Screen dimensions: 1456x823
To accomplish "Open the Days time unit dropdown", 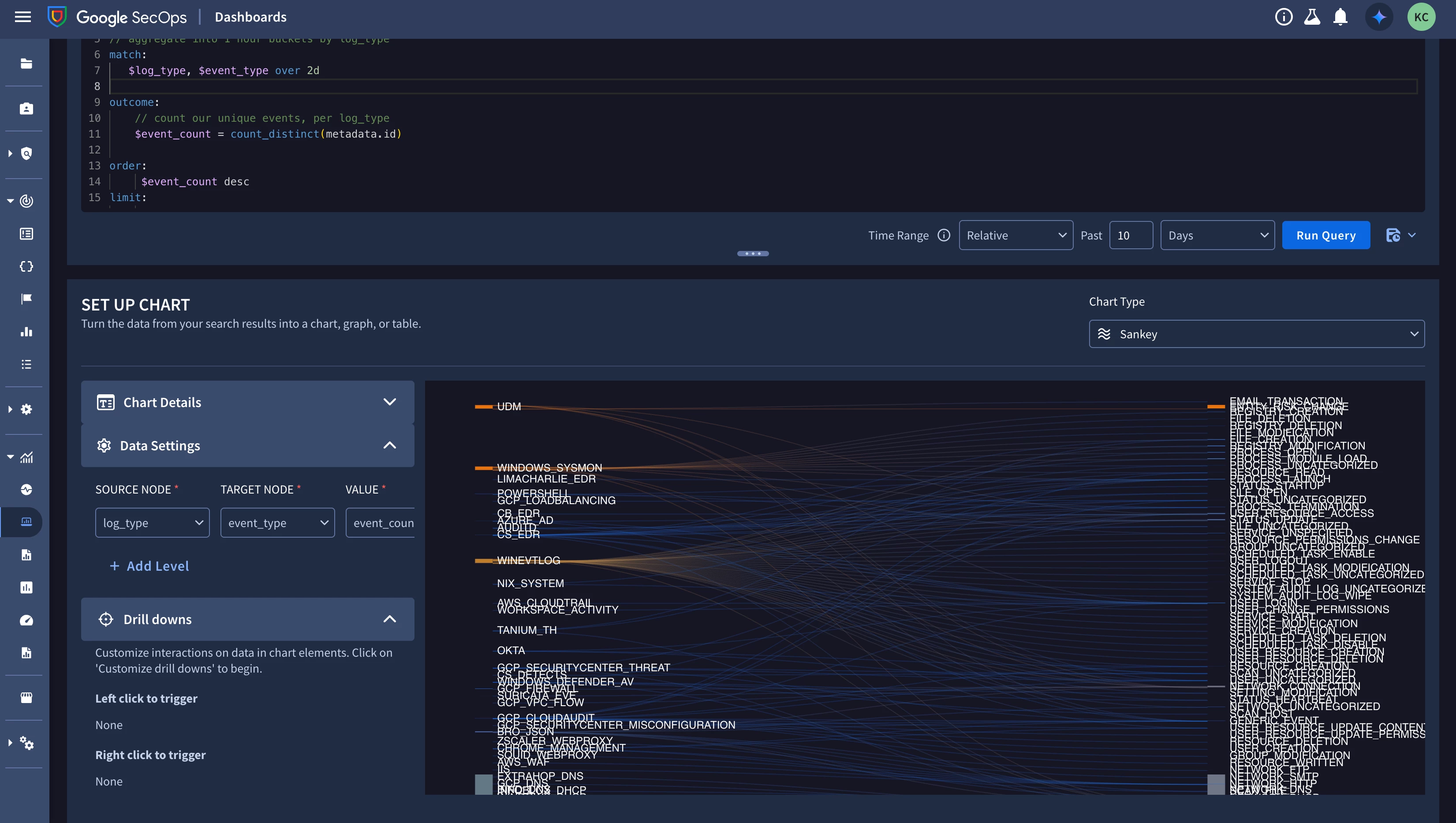I will (1217, 235).
